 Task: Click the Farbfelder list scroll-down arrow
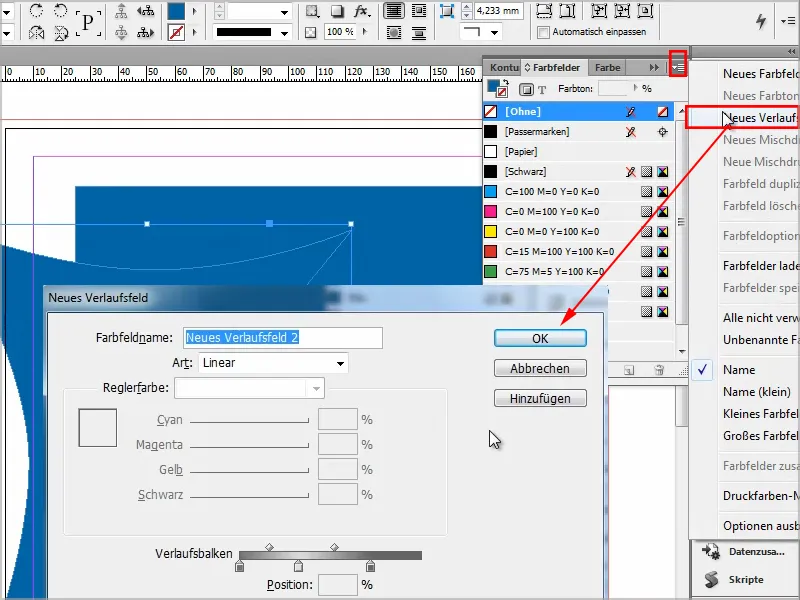[682, 351]
